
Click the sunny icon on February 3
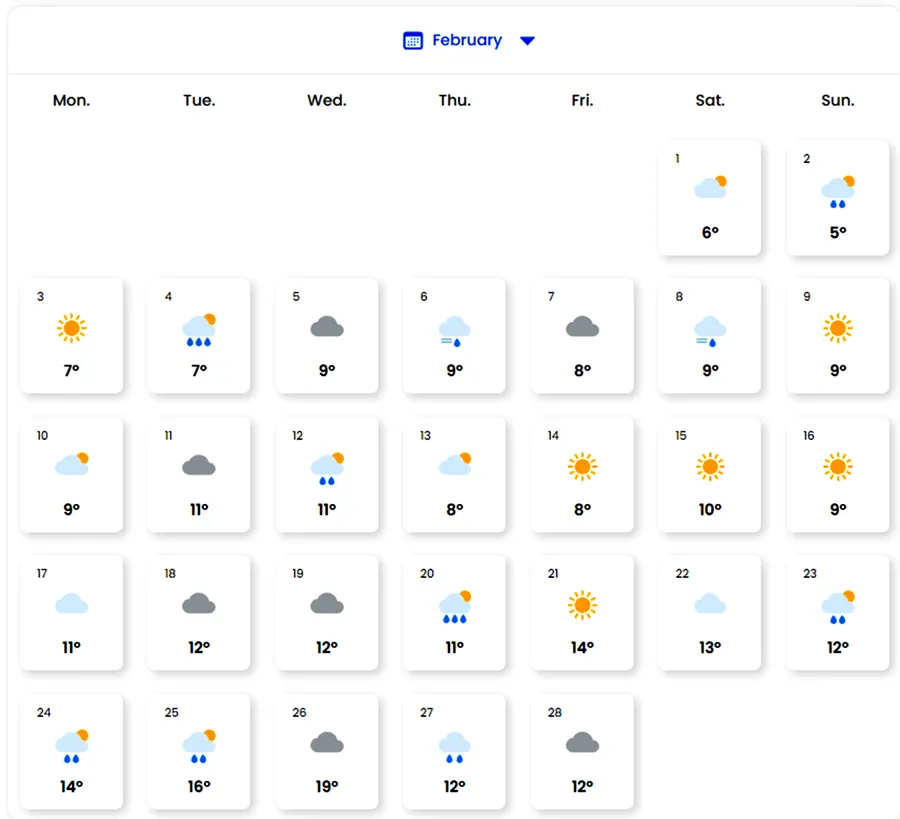[x=71, y=327]
